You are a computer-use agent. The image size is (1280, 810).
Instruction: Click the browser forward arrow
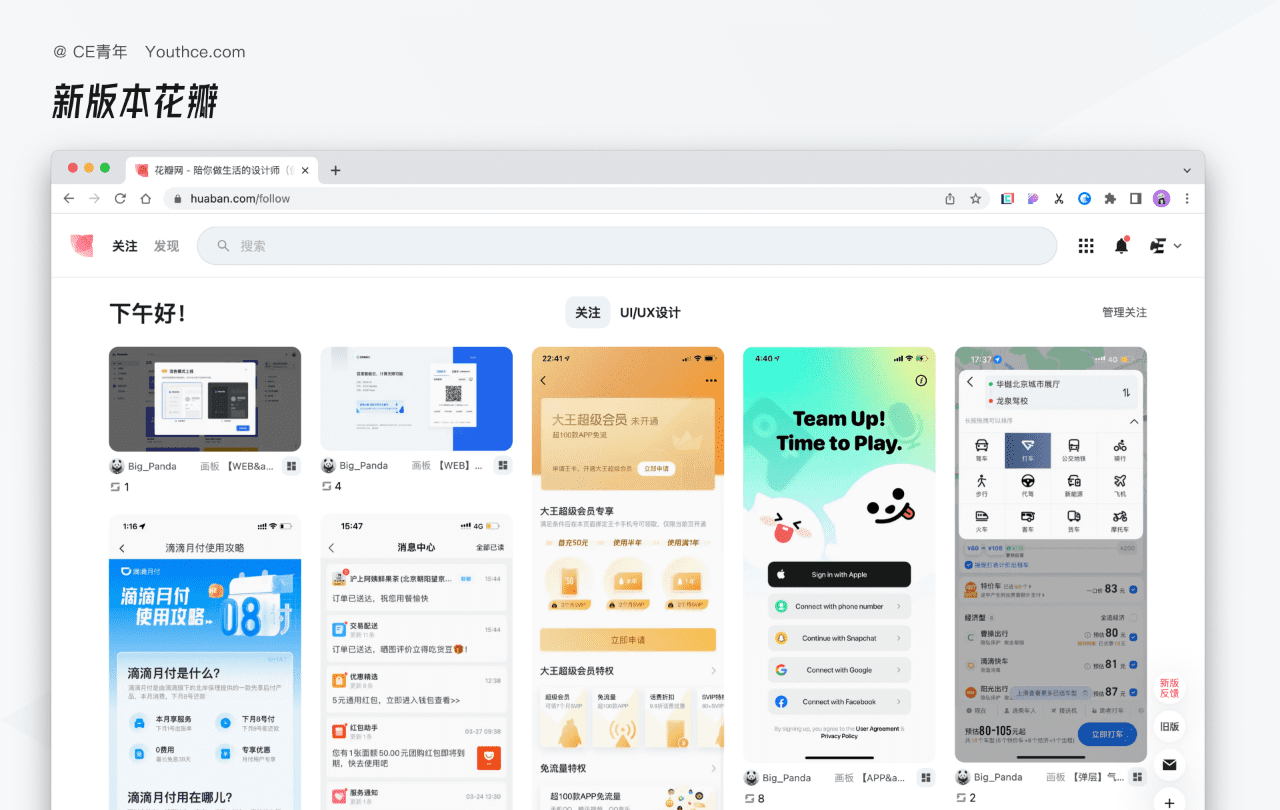pos(95,199)
